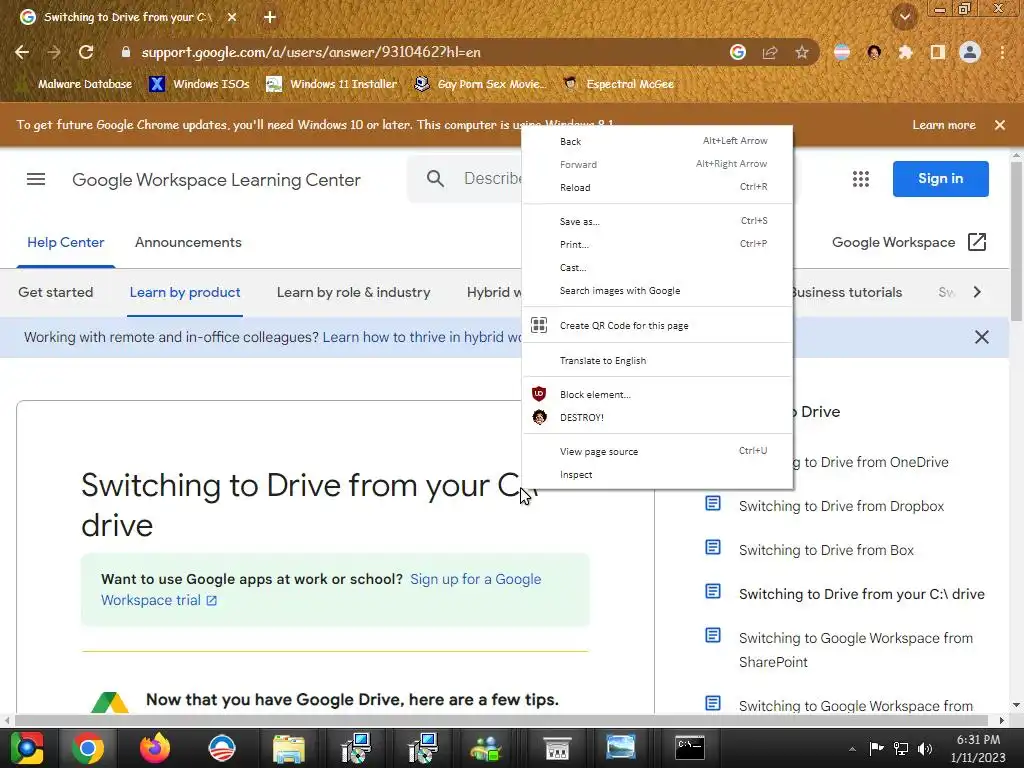Choose Reload in the context menu
Screen dimensions: 1024x768
[658, 187]
